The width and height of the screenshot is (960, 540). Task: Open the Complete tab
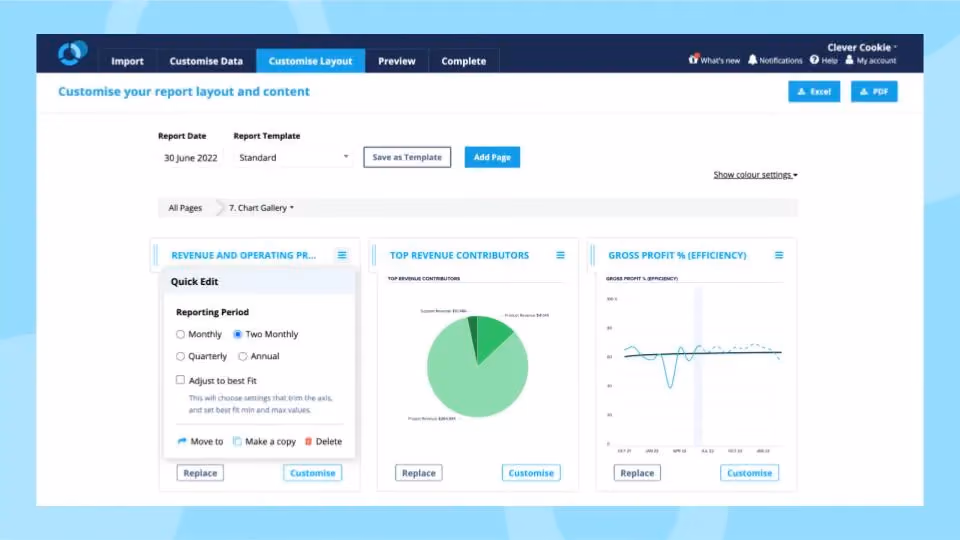pos(463,61)
